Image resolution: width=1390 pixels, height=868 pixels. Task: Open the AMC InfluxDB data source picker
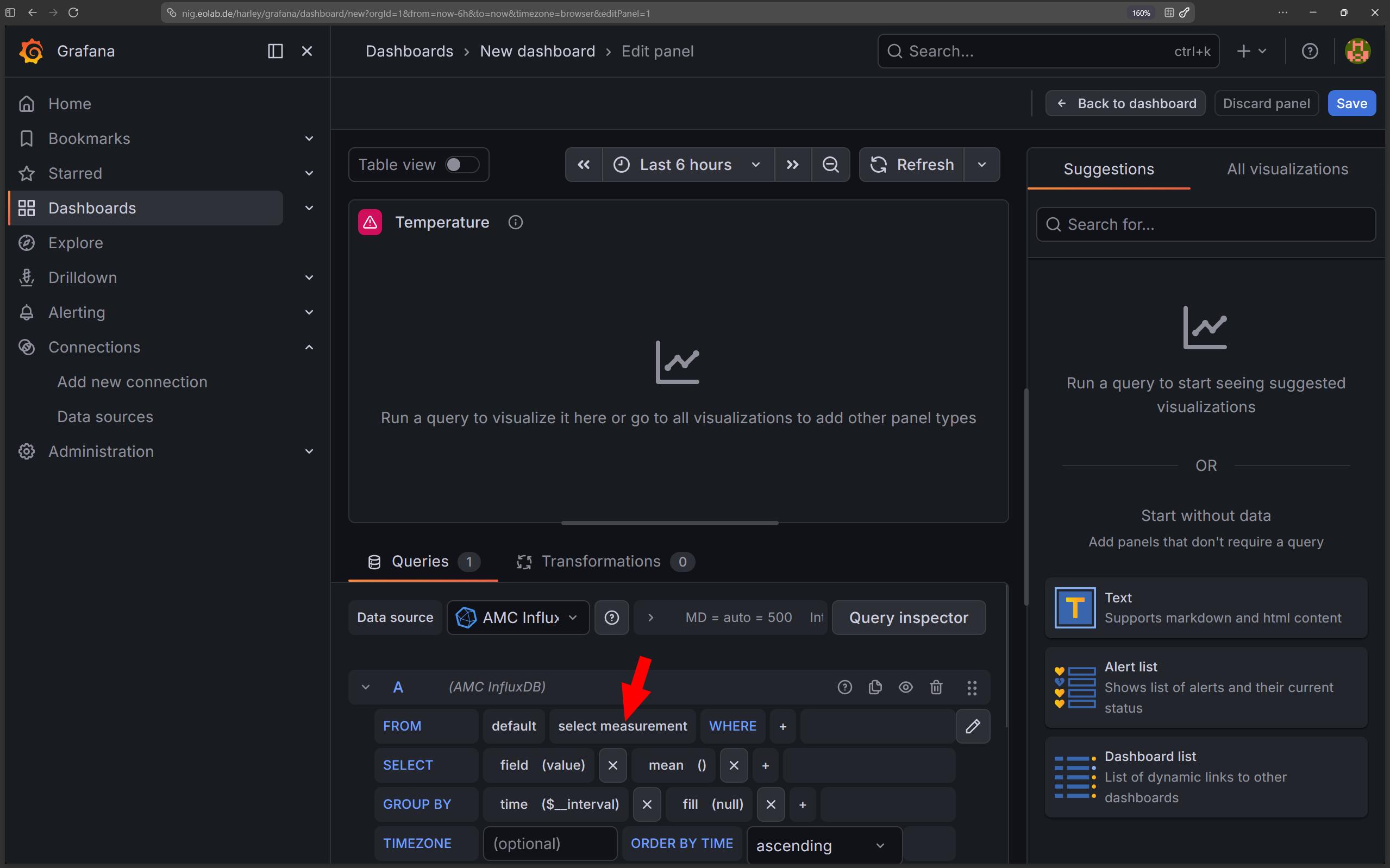point(518,618)
